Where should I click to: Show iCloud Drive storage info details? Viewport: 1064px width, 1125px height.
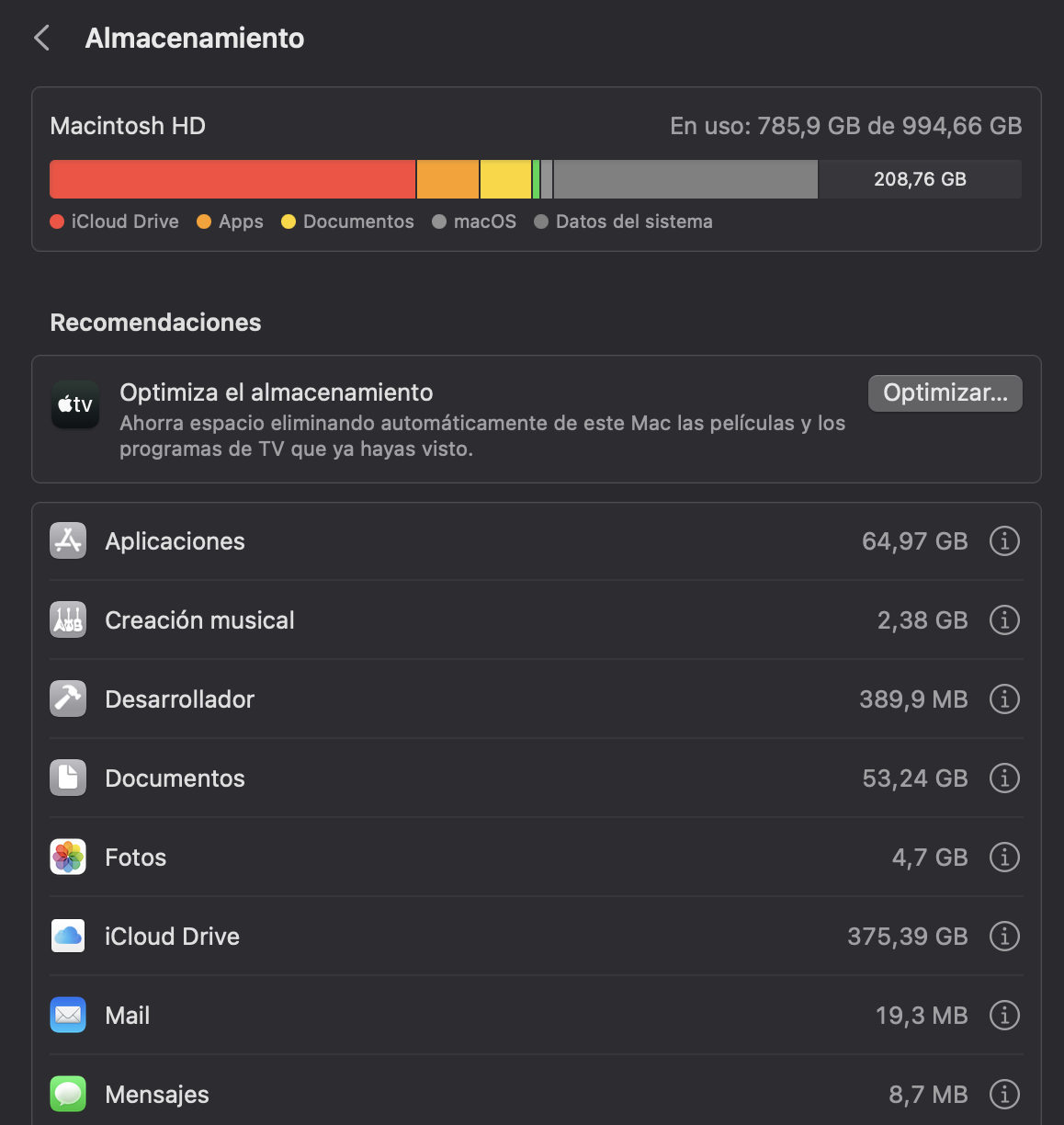point(1004,937)
